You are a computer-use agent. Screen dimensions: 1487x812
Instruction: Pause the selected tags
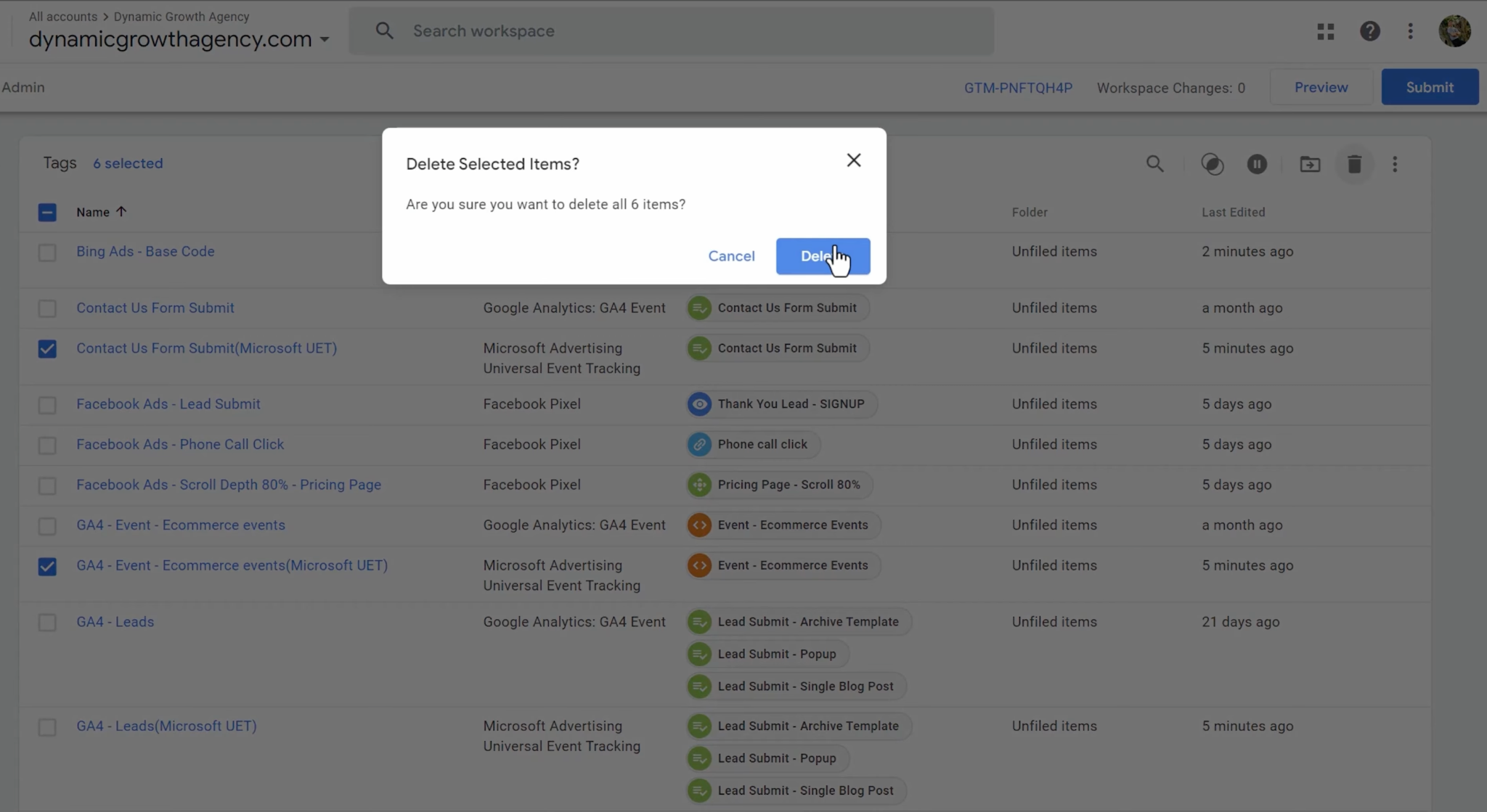(1257, 164)
